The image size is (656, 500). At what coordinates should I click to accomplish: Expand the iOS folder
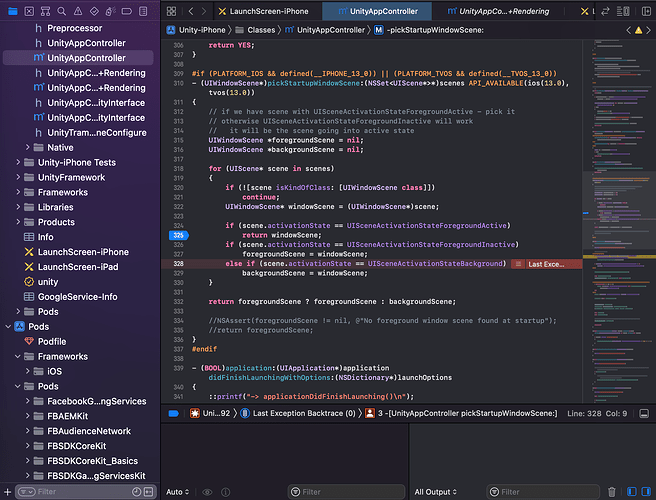coord(28,371)
